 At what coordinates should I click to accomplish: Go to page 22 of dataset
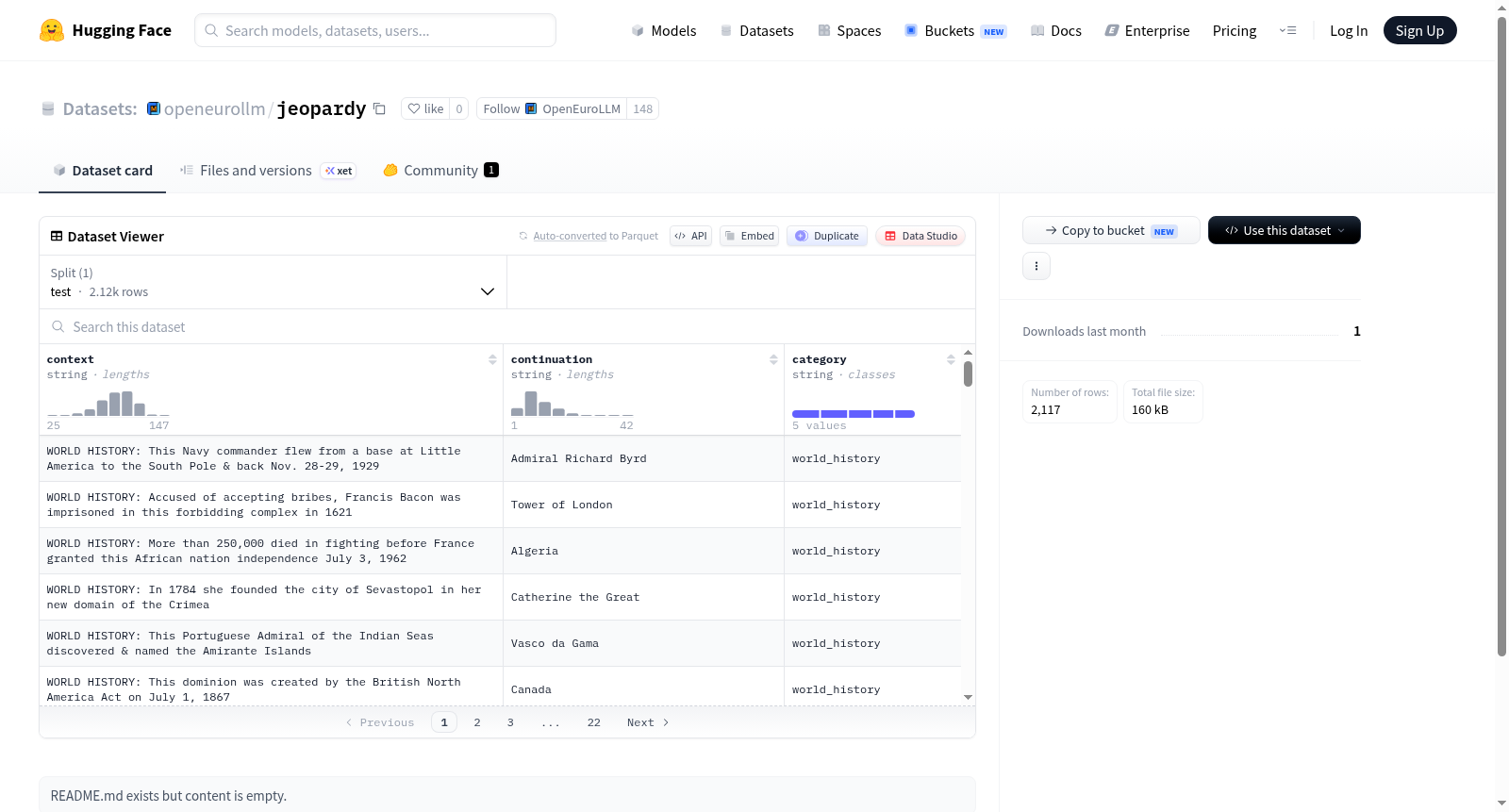pyautogui.click(x=594, y=722)
